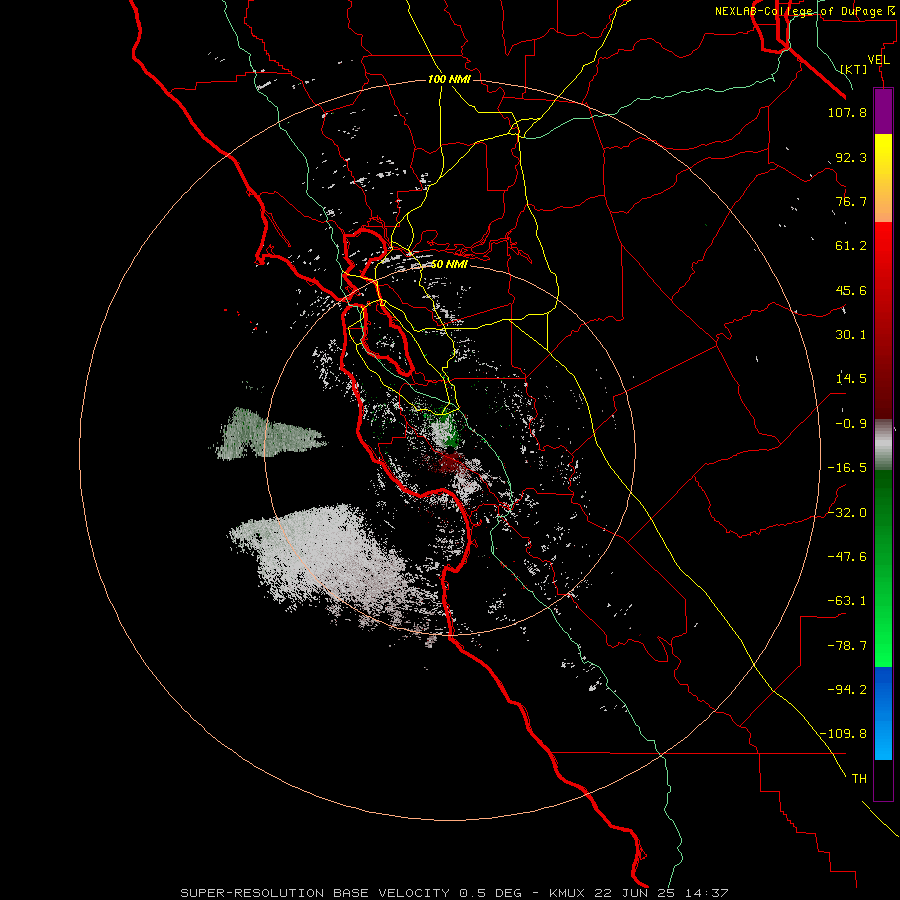Click the -32.0 velocity scale value
Viewport: 900px width, 900px height.
847,513
